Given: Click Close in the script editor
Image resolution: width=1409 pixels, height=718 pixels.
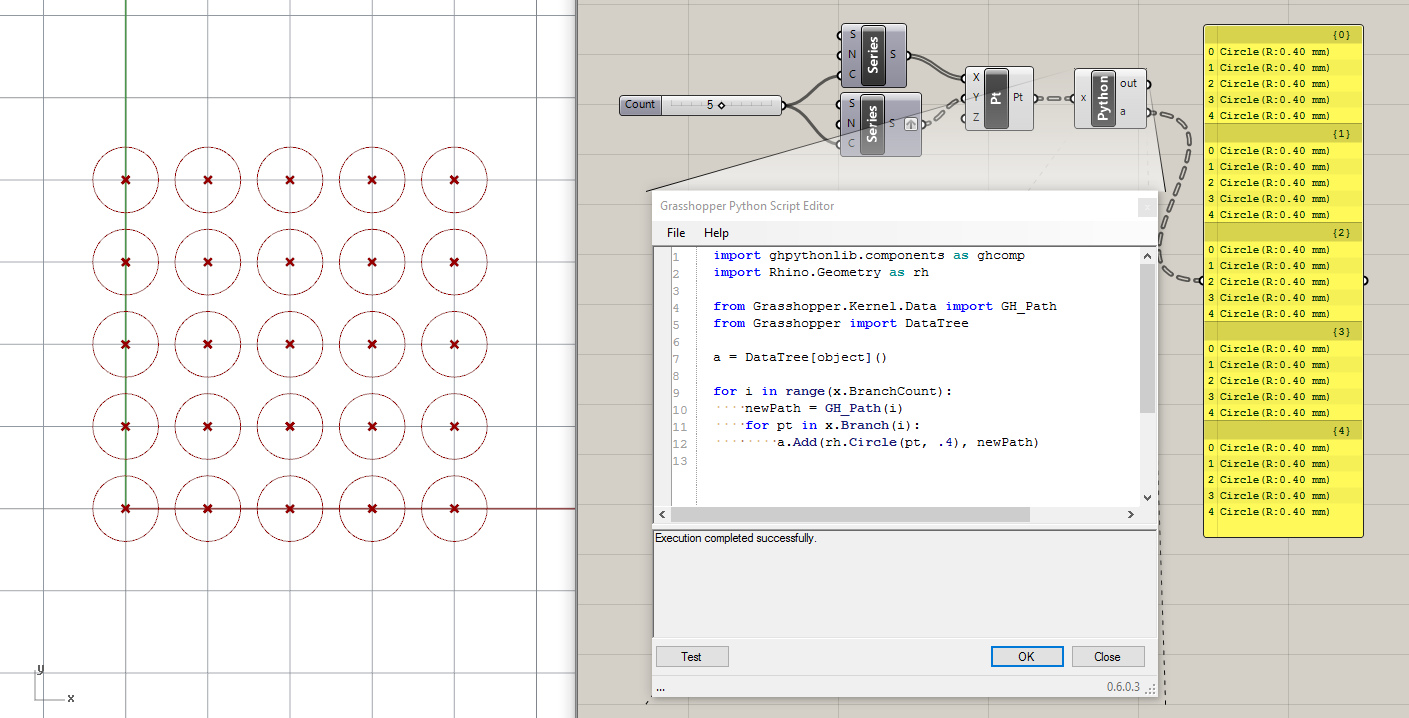Looking at the screenshot, I should click(x=1108, y=656).
